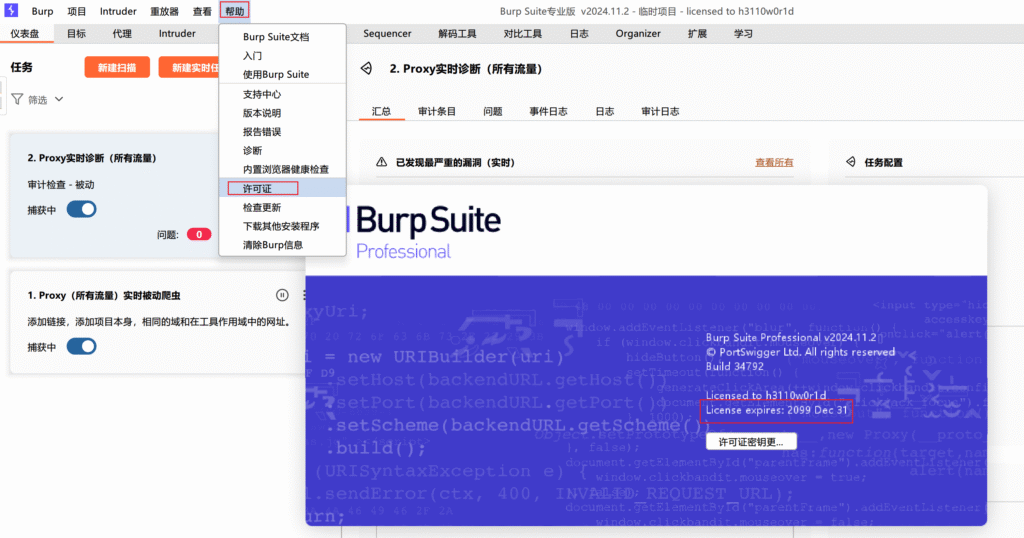Select 入门 in the help menu
The width and height of the screenshot is (1024, 538).
[283, 56]
